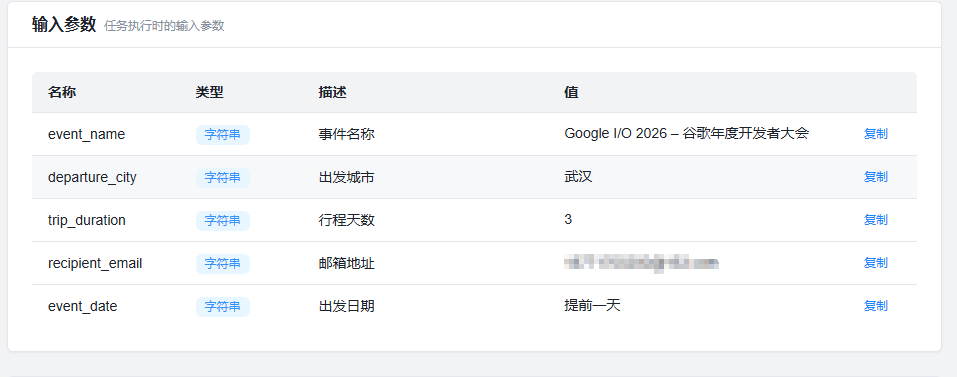957x377 pixels.
Task: Click the description 邮箱地址
Action: (346, 264)
